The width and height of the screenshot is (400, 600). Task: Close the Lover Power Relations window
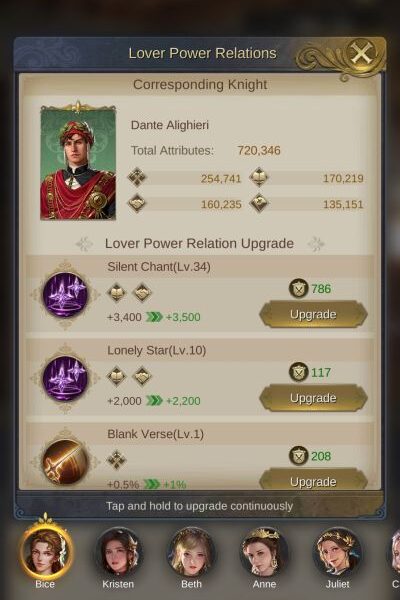(361, 53)
